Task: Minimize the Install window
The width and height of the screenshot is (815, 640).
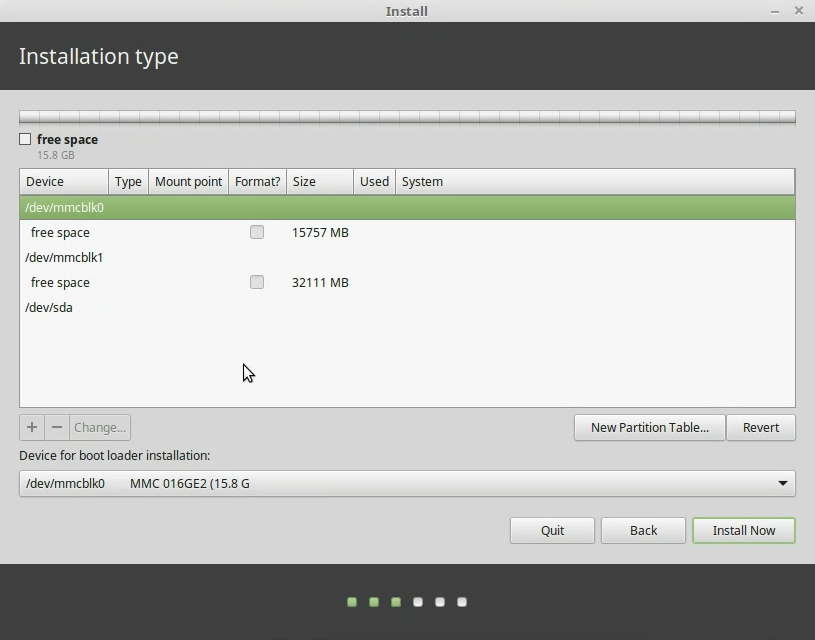Action: click(x=775, y=11)
